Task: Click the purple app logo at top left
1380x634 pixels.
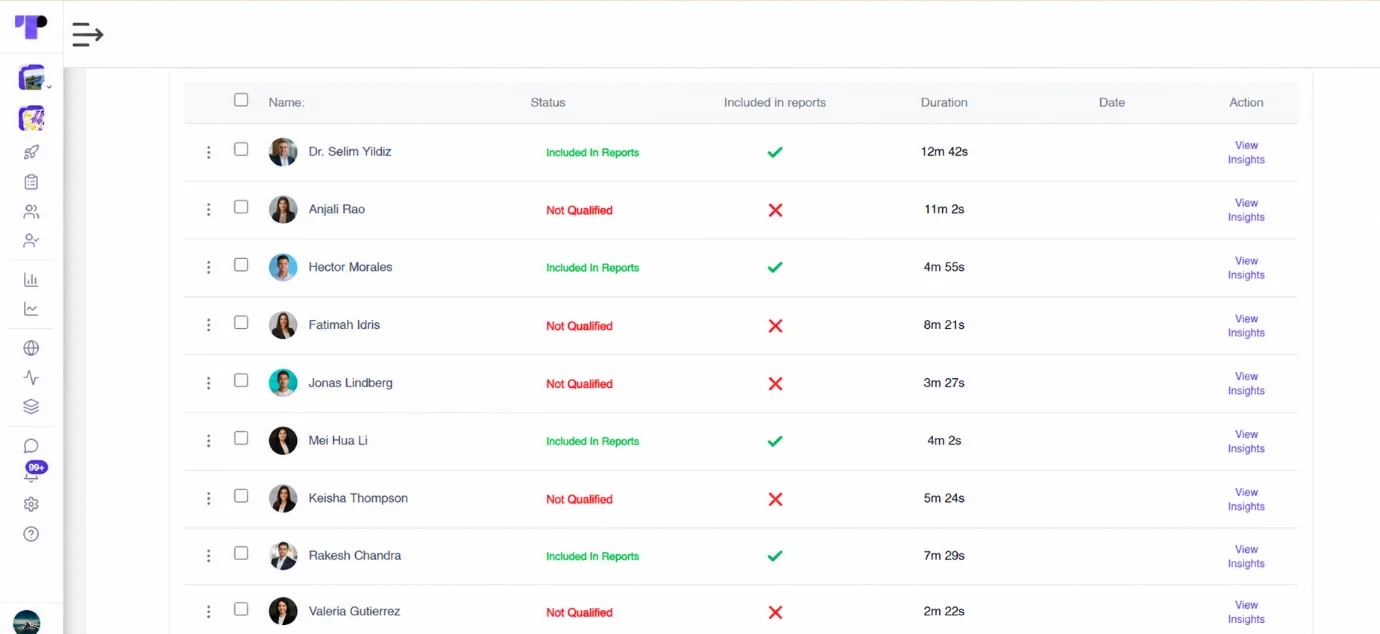Action: pyautogui.click(x=31, y=27)
